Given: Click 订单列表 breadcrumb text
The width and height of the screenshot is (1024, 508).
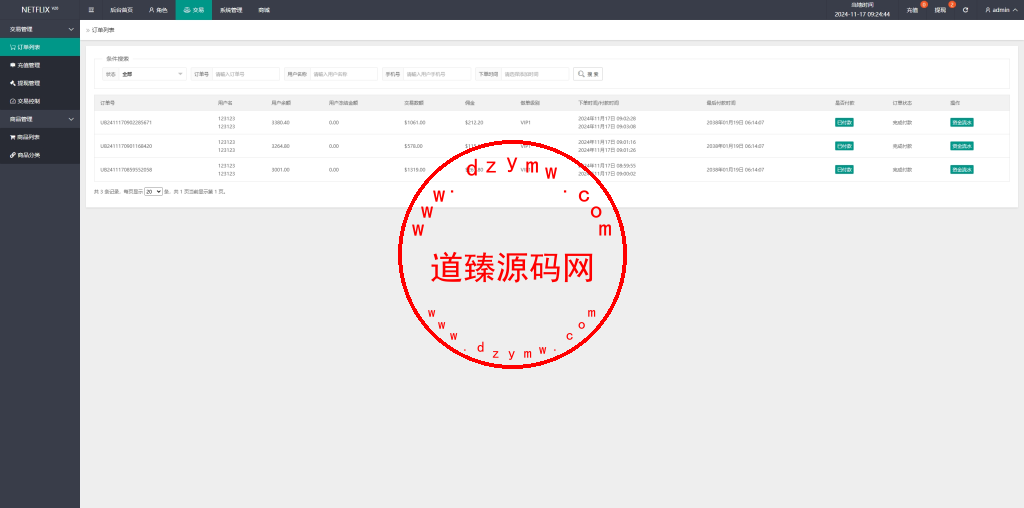Looking at the screenshot, I should tap(103, 30).
